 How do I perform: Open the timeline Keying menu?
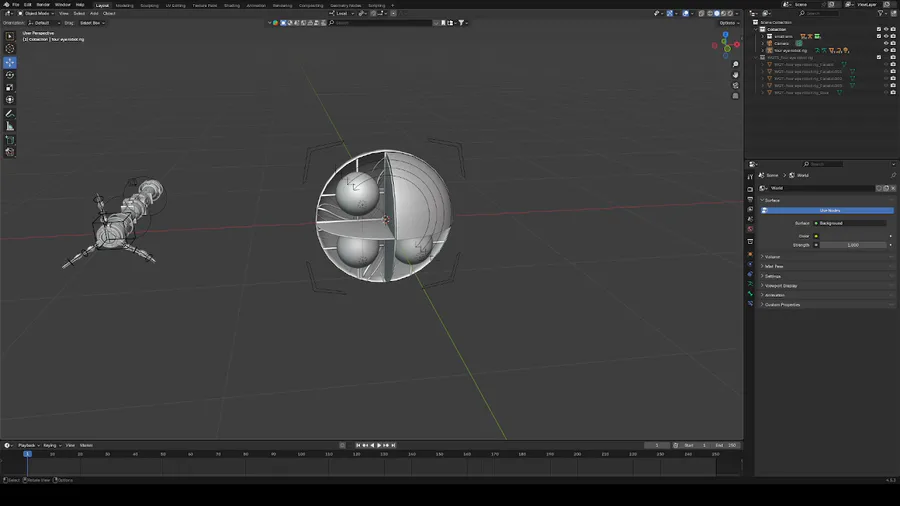tap(51, 445)
